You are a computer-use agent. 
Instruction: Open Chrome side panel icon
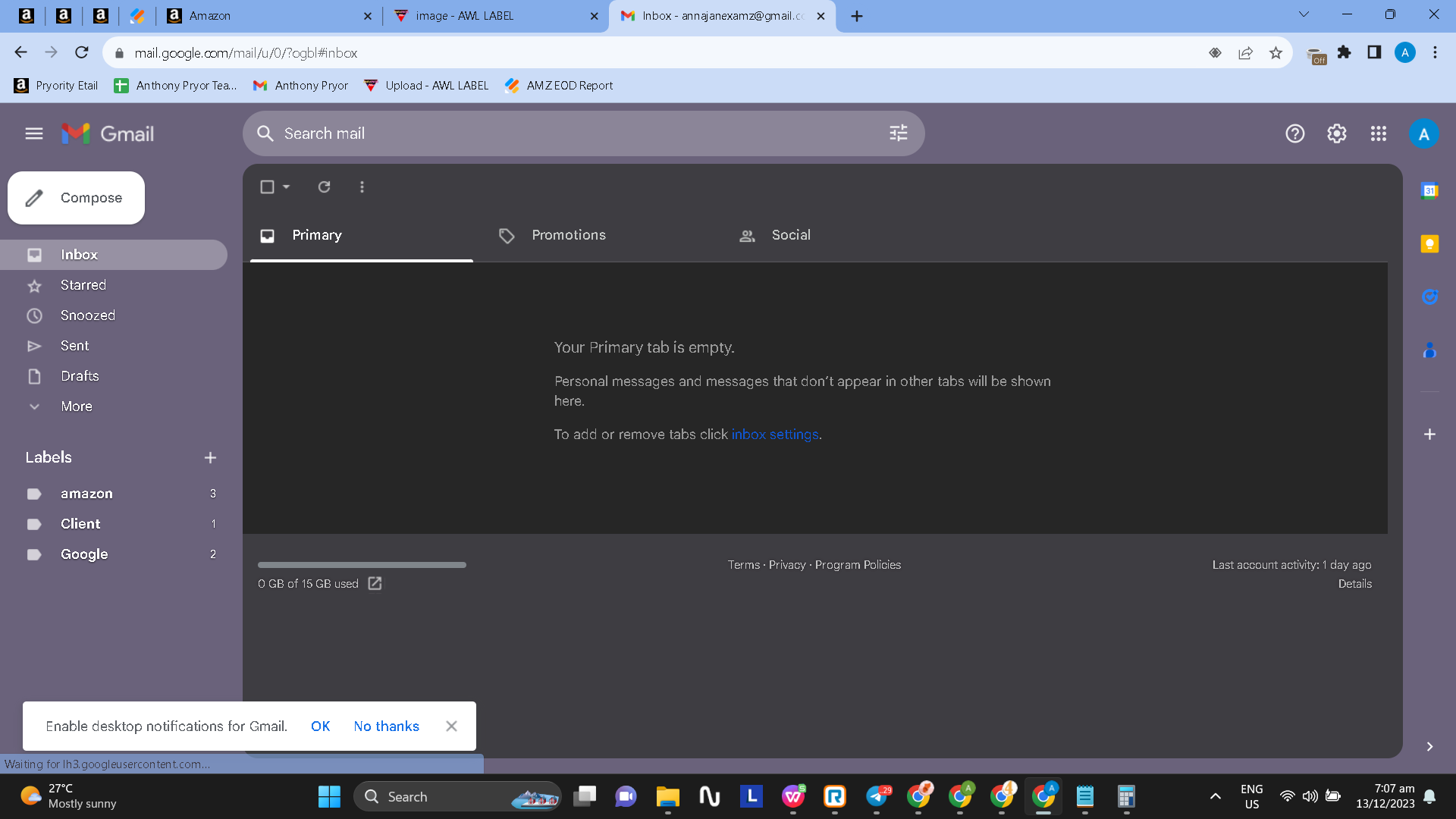(1374, 52)
